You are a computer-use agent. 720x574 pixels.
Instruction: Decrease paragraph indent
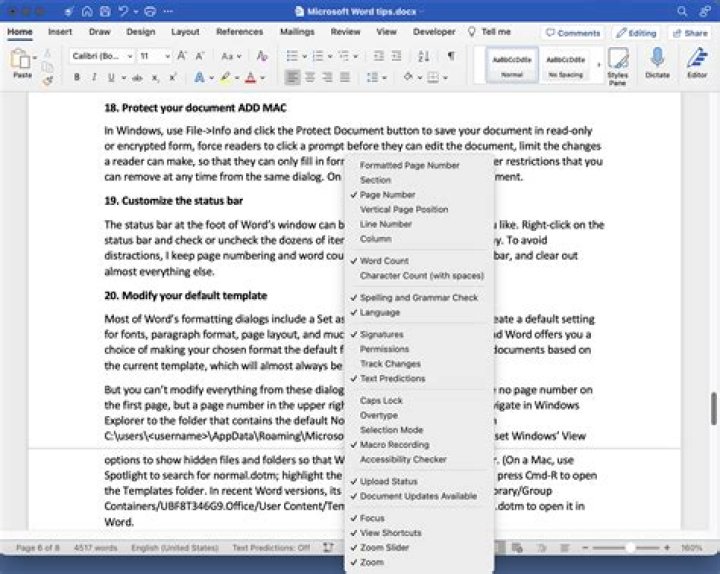tap(378, 56)
